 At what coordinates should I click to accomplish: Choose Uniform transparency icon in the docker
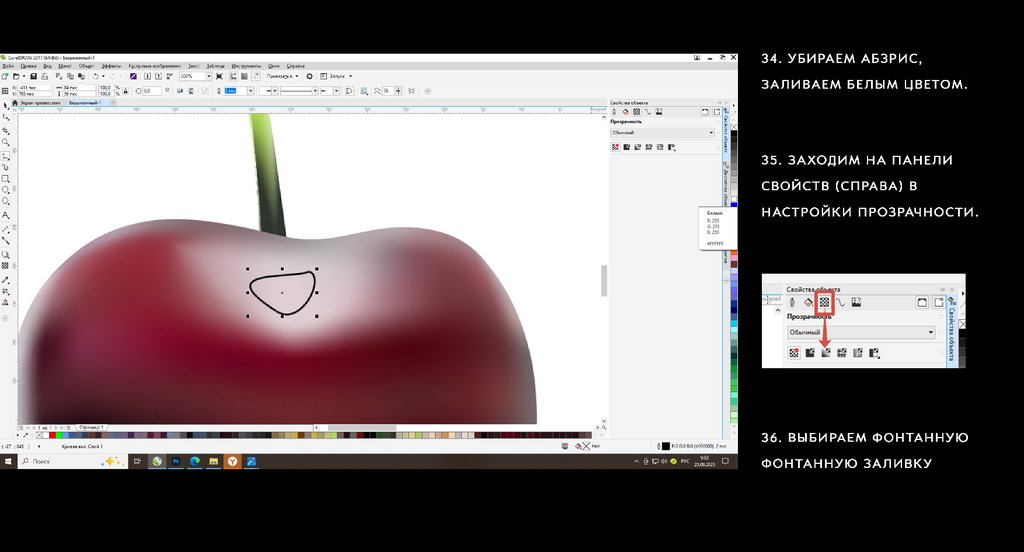(626, 147)
